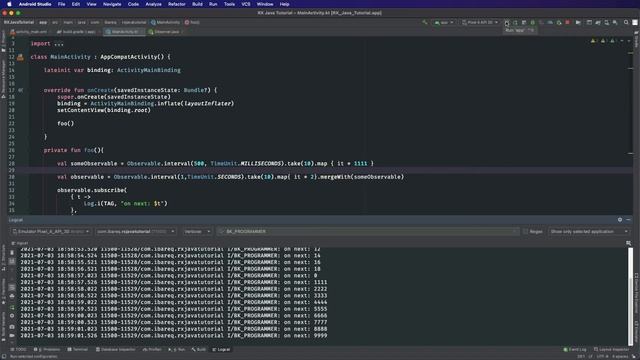640x360 pixels.
Task: Open the Edit menu
Action: point(76,4)
